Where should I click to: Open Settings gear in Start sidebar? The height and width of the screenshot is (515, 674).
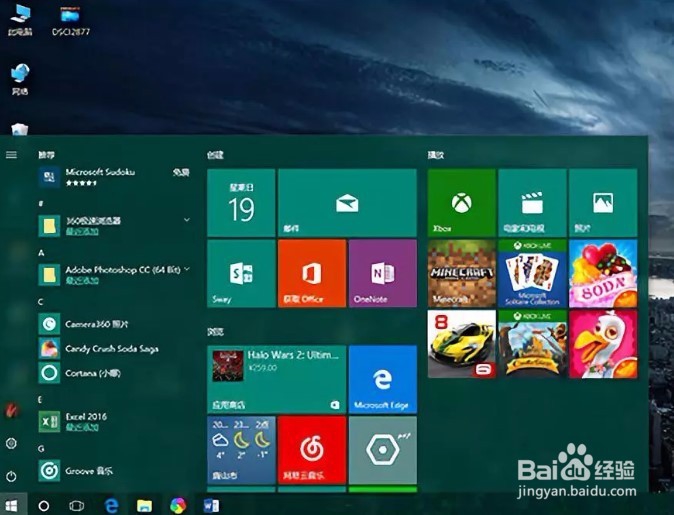(12, 443)
